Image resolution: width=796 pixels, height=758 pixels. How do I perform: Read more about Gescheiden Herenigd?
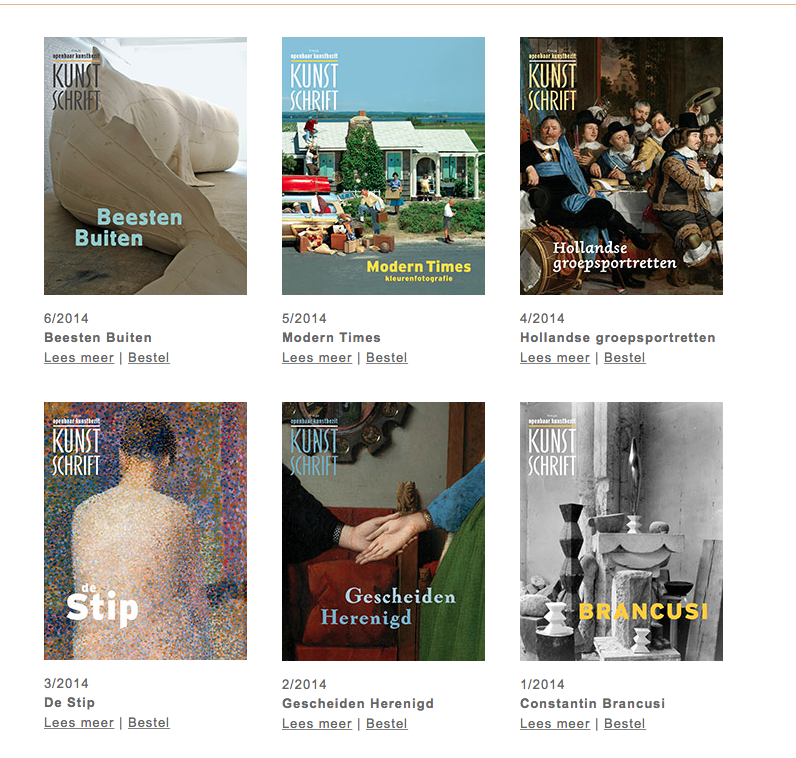click(317, 723)
